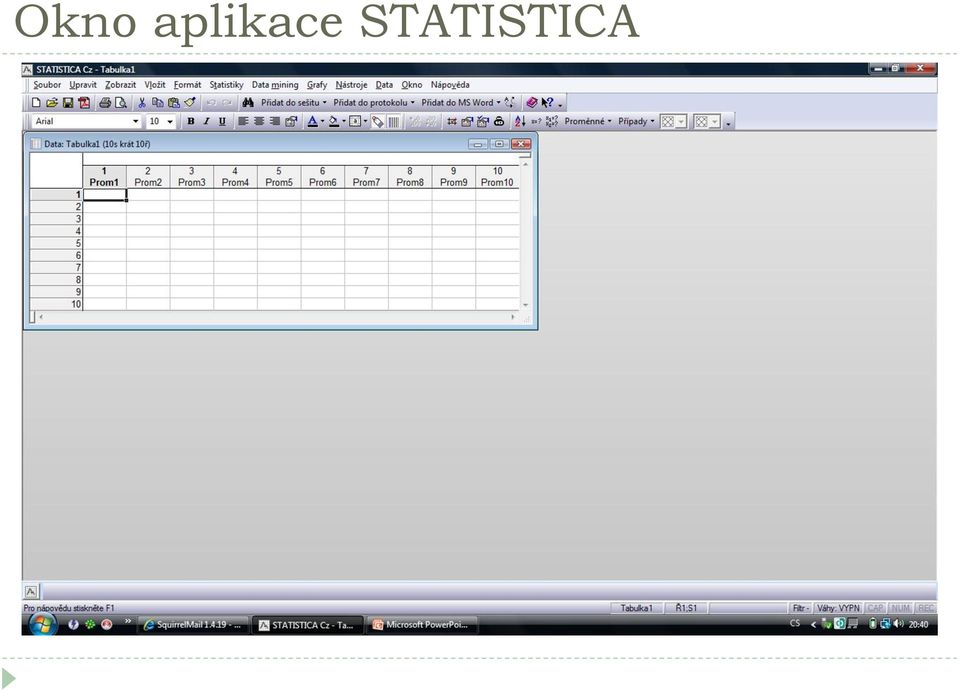This screenshot has width=959, height=691.
Task: Click the Váhy: VYPN status bar field
Action: (x=838, y=608)
